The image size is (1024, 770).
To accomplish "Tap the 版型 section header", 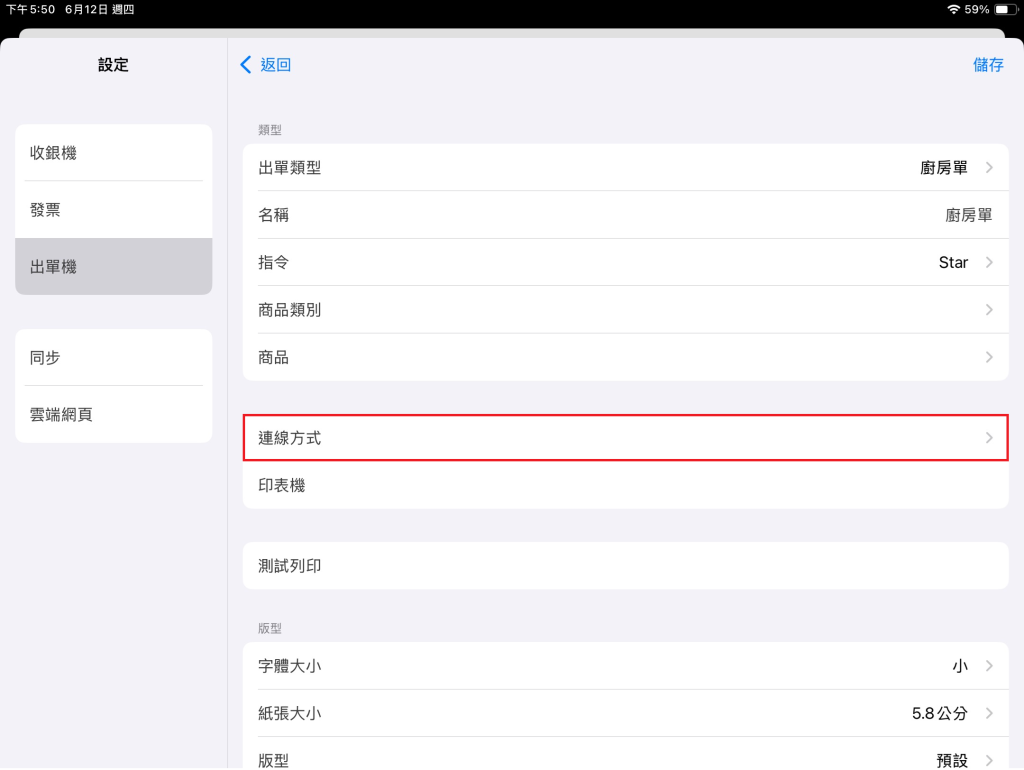I will click(270, 628).
